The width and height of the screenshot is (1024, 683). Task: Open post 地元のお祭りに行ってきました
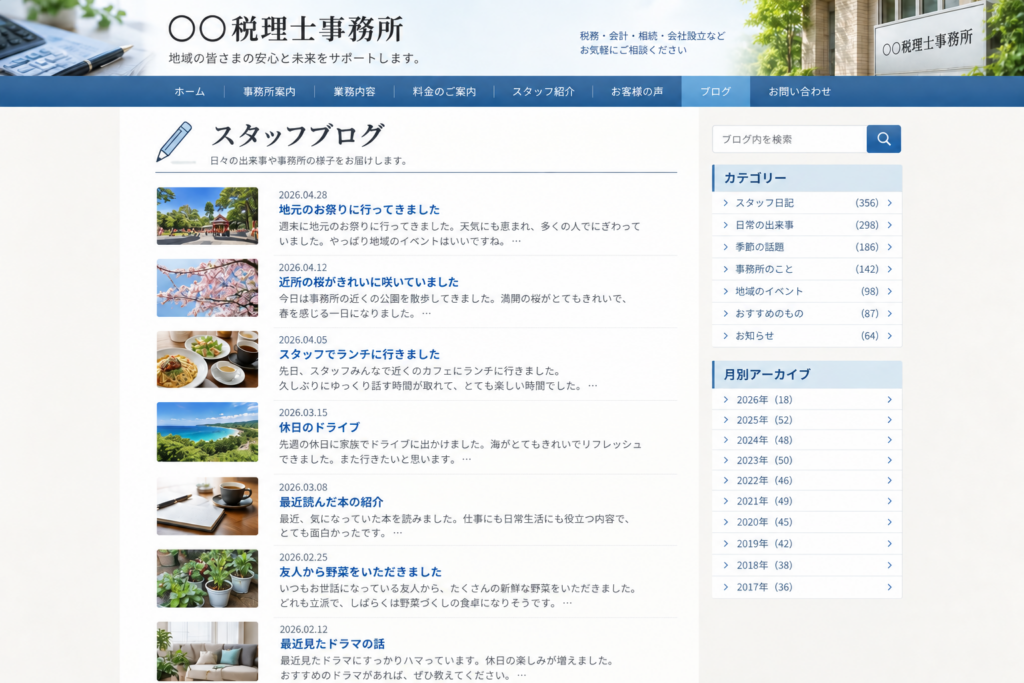359,210
